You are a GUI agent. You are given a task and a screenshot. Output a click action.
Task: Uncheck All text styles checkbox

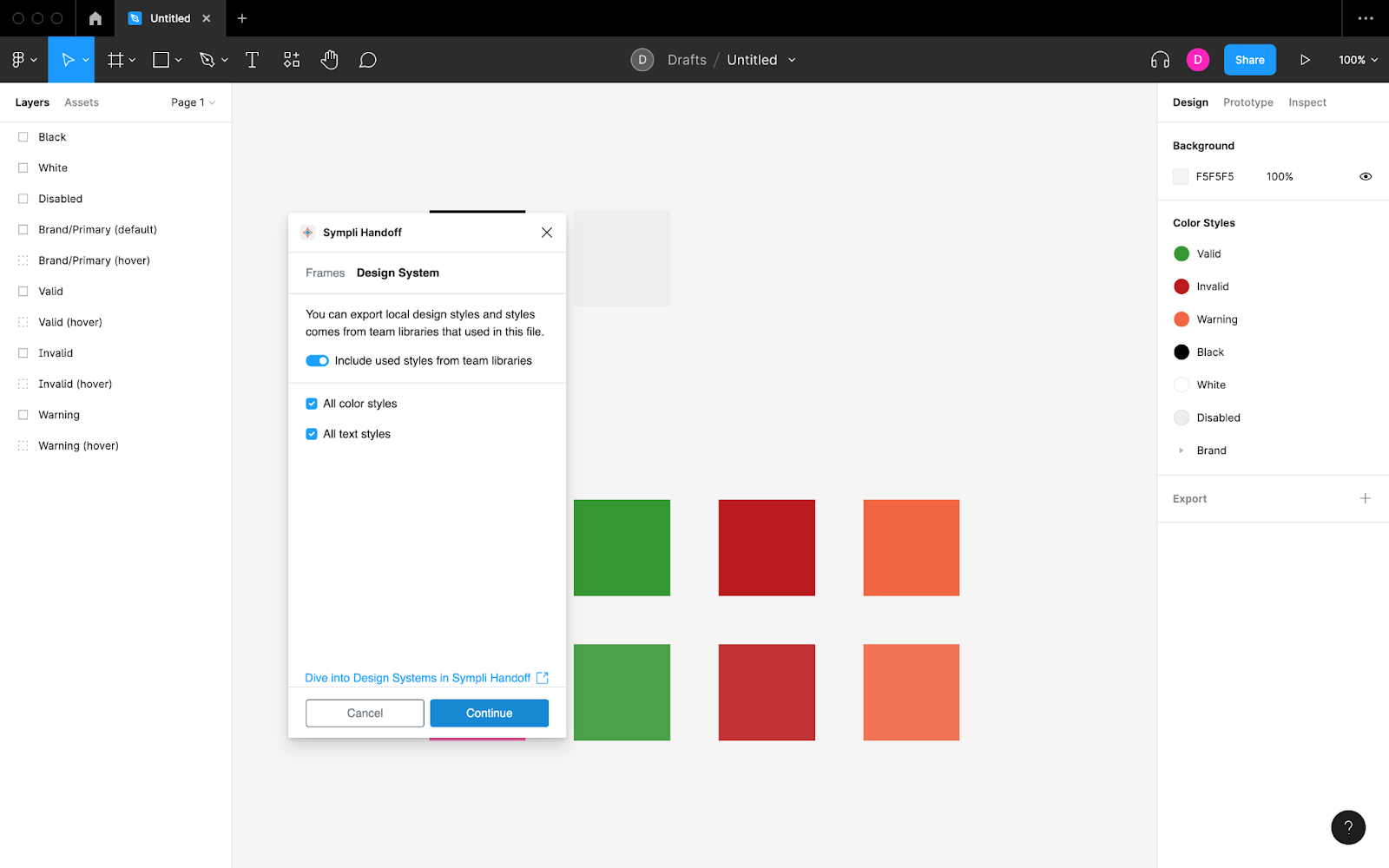[x=312, y=434]
